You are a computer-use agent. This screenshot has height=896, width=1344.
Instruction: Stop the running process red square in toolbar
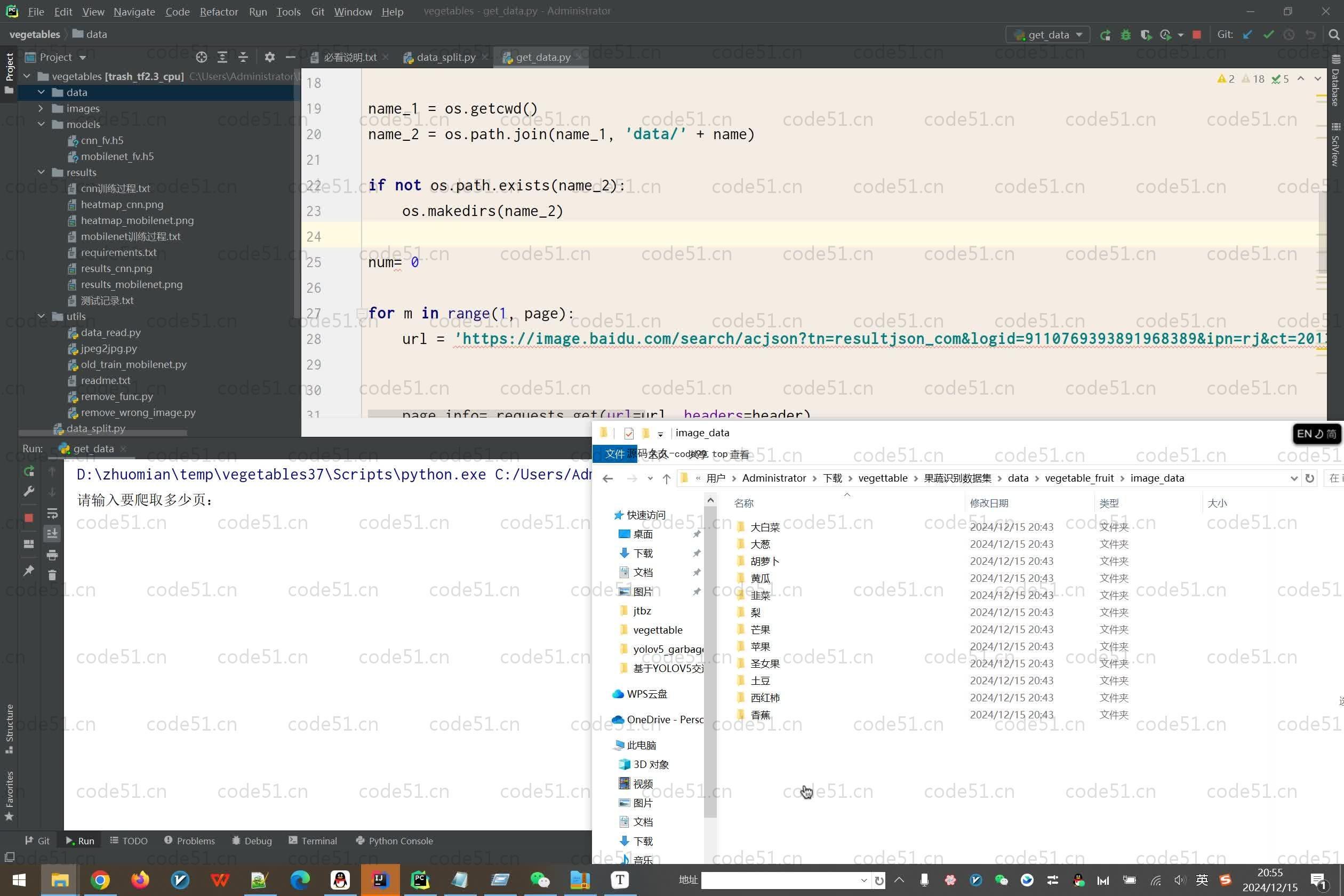[x=1197, y=35]
